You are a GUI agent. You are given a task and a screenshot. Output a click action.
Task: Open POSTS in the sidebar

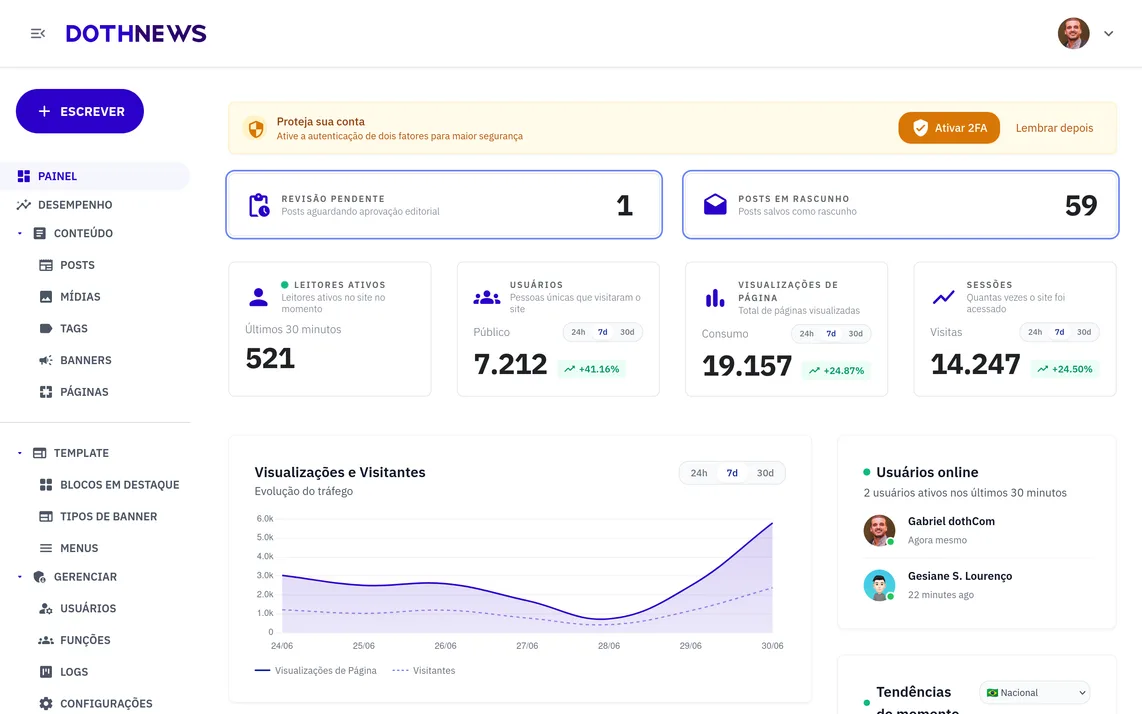point(77,265)
